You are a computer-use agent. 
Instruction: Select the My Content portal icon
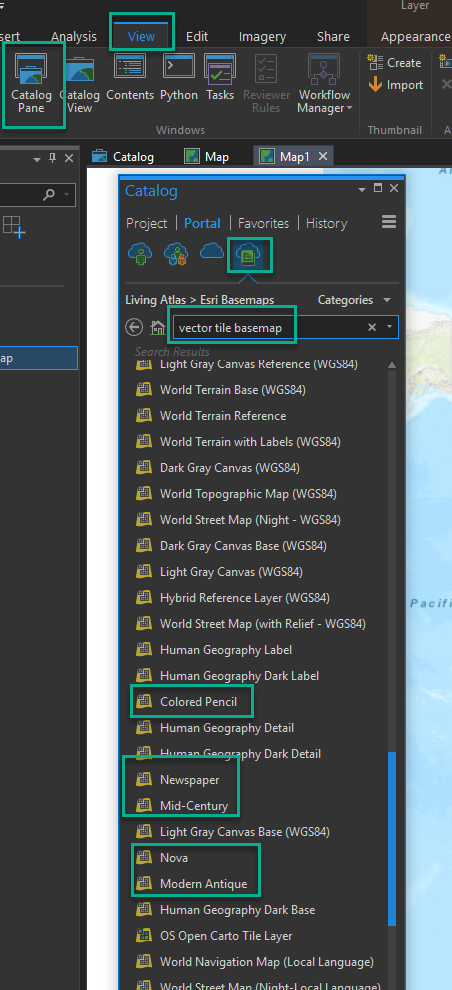140,254
